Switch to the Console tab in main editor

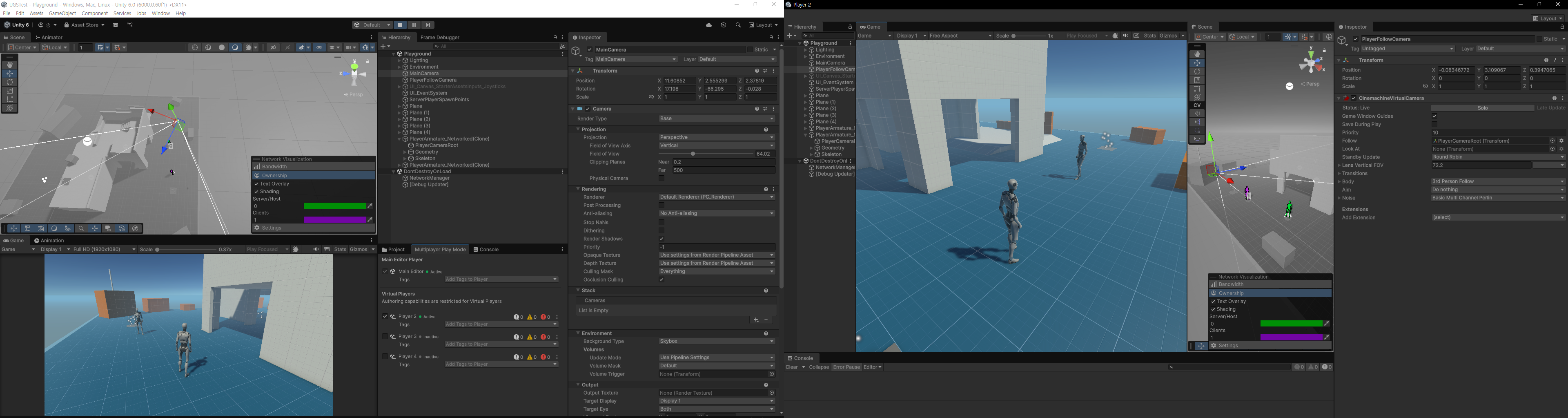[x=486, y=250]
